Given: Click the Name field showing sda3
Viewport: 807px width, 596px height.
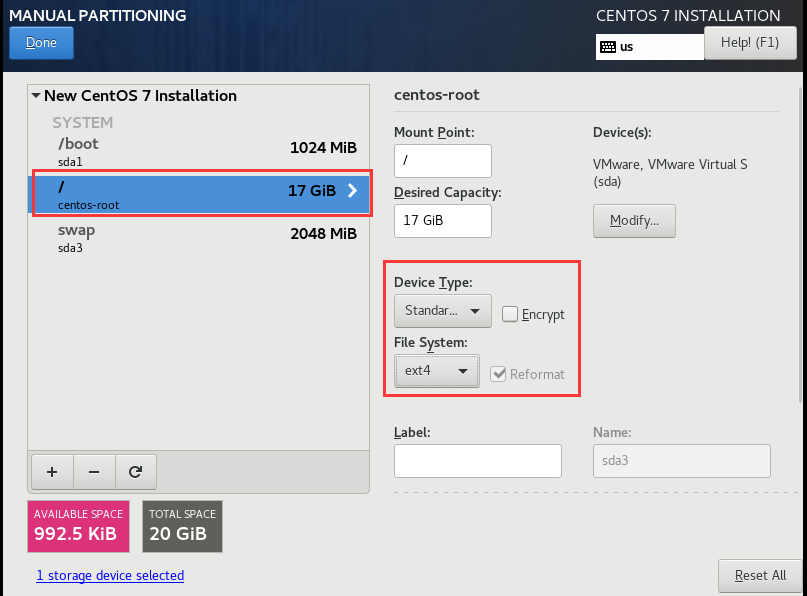Looking at the screenshot, I should pyautogui.click(x=681, y=461).
